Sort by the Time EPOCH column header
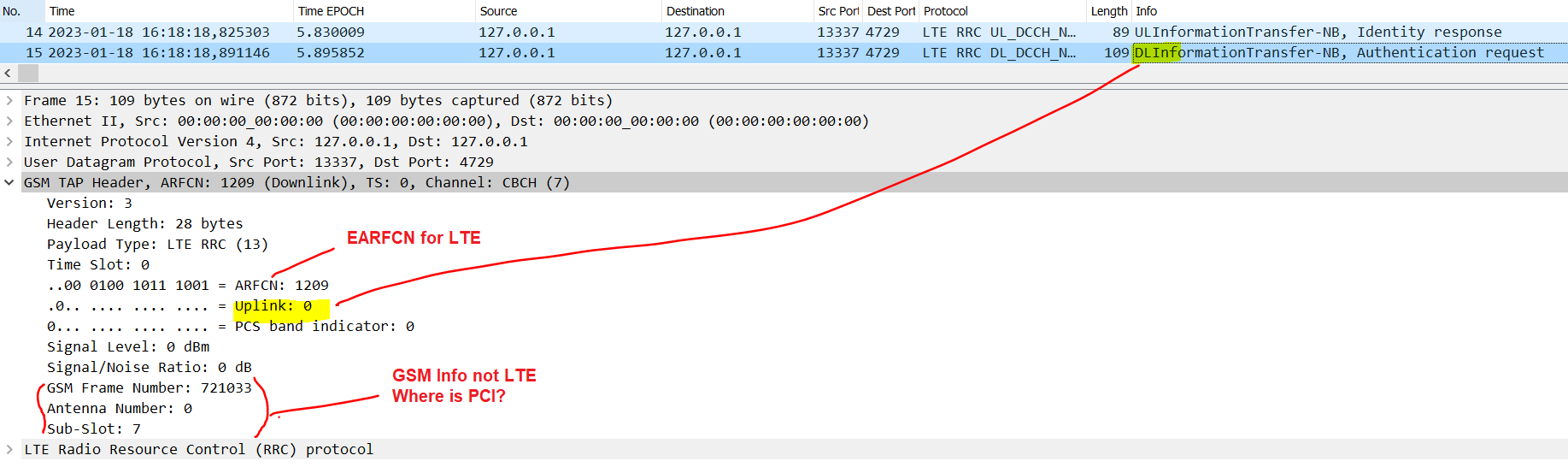Image resolution: width=1568 pixels, height=473 pixels. 385,11
